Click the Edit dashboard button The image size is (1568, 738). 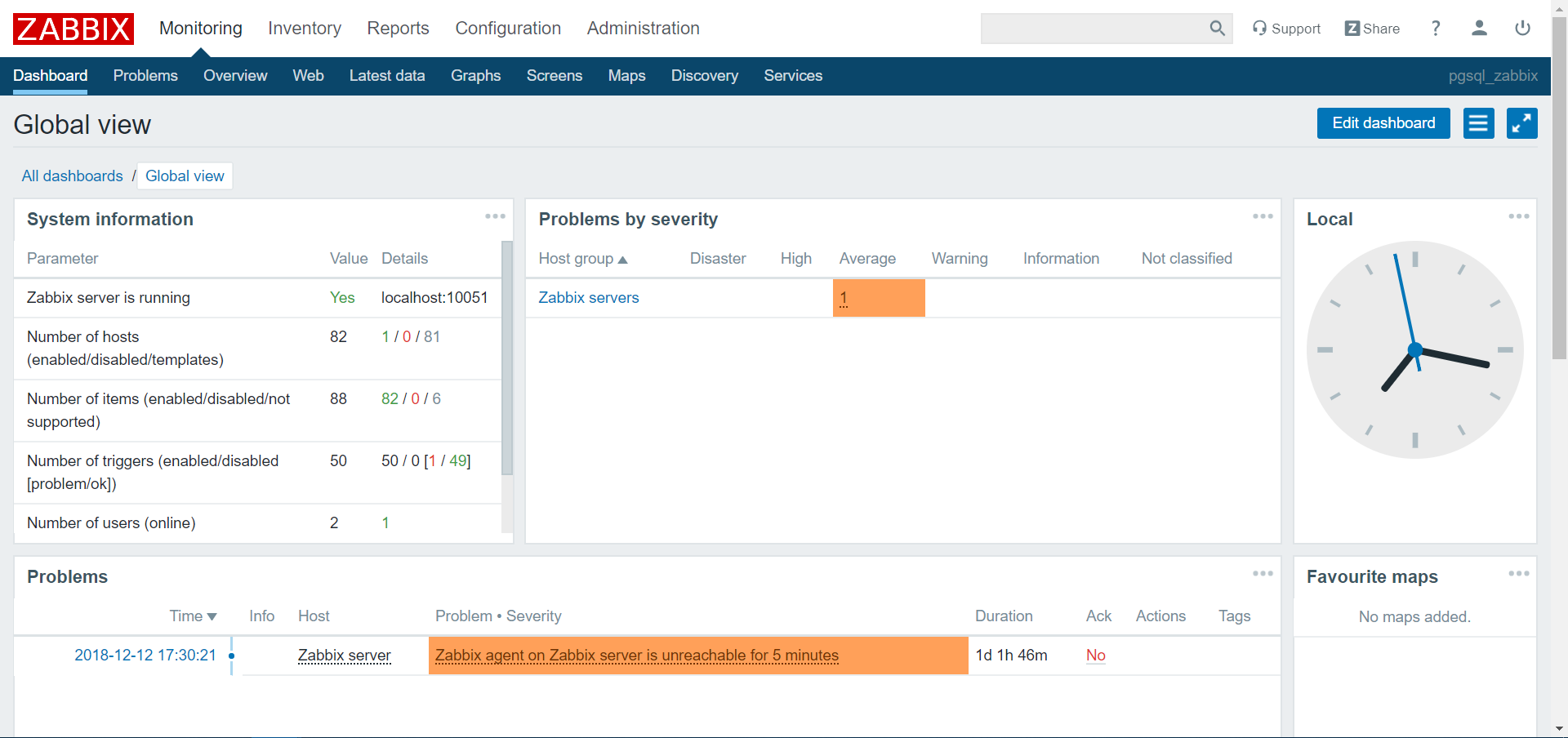1383,123
